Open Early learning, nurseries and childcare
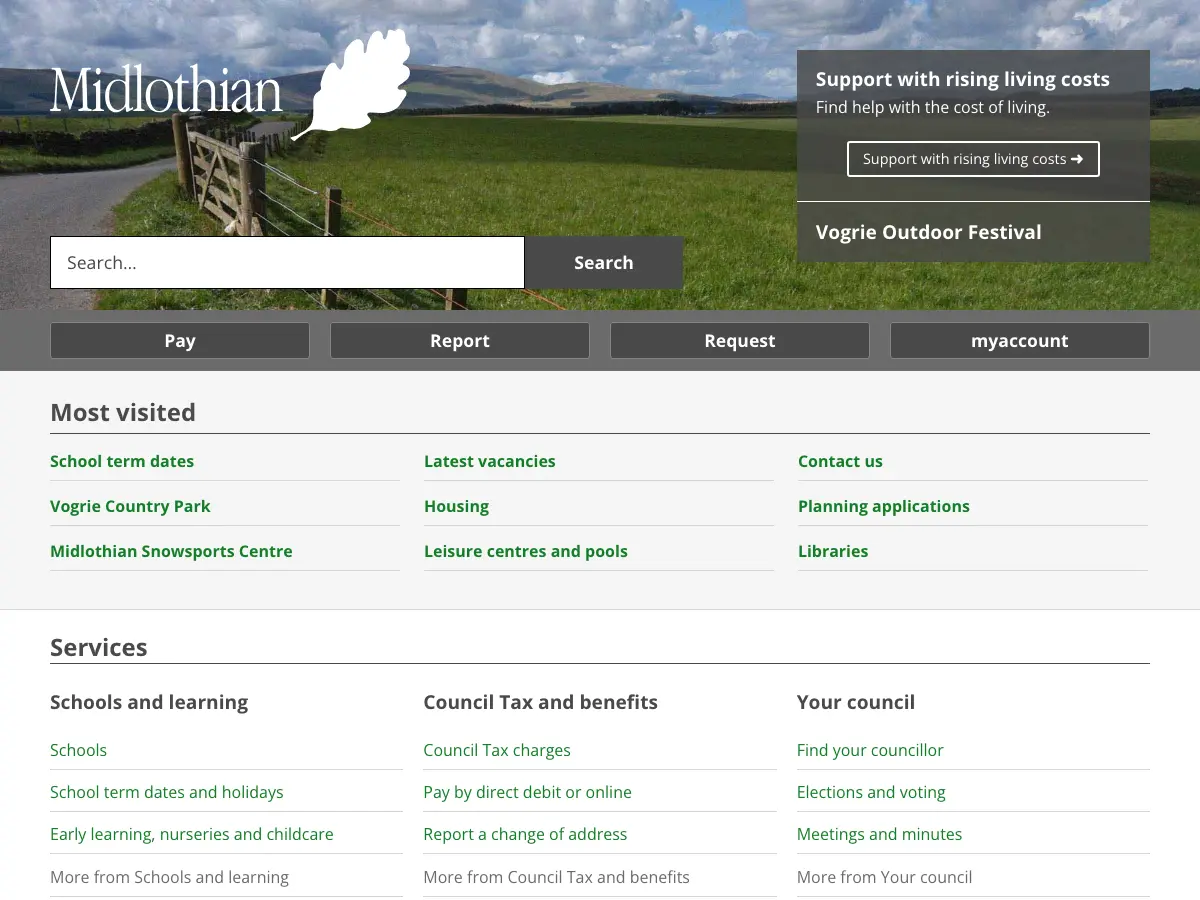Image resolution: width=1200 pixels, height=900 pixels. tap(192, 834)
